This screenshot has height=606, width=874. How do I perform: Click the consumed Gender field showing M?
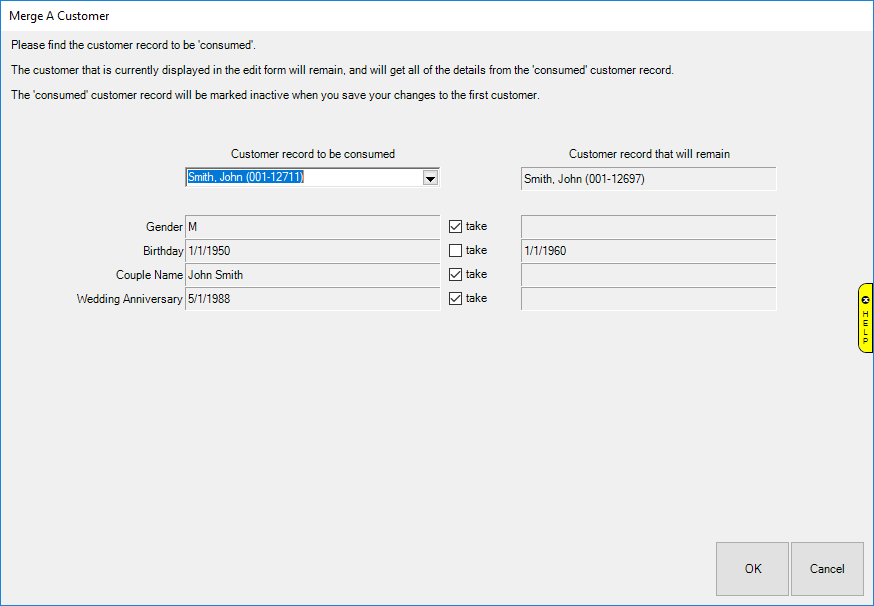[312, 227]
